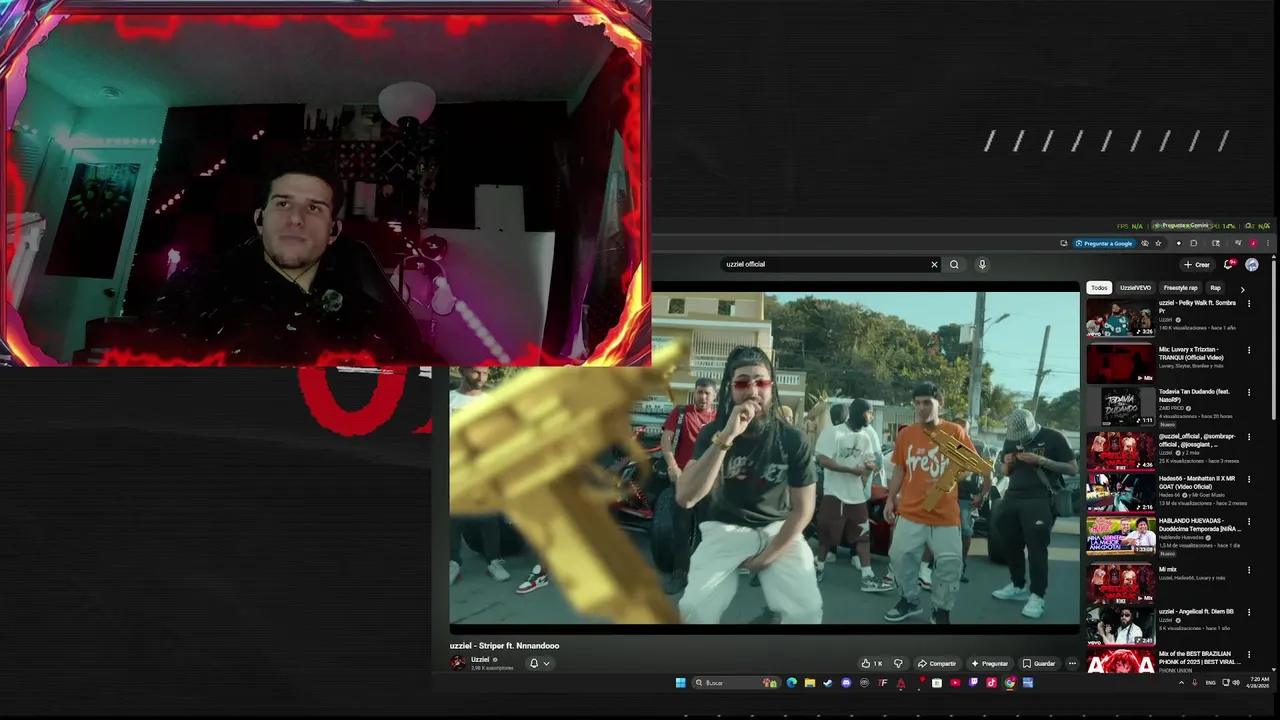Viewport: 1280px width, 720px height.
Task: Click video title 'uzziel - Striper ft. Nnnandooo'
Action: [504, 646]
